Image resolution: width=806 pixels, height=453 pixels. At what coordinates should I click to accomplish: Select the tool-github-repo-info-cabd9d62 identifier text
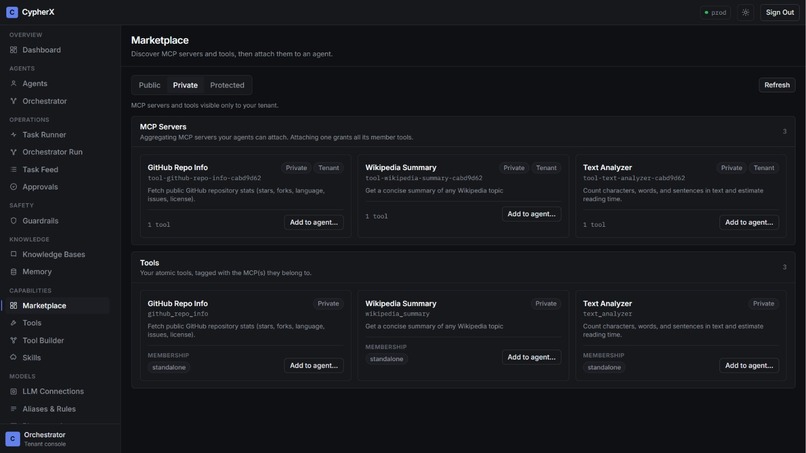pyautogui.click(x=204, y=178)
